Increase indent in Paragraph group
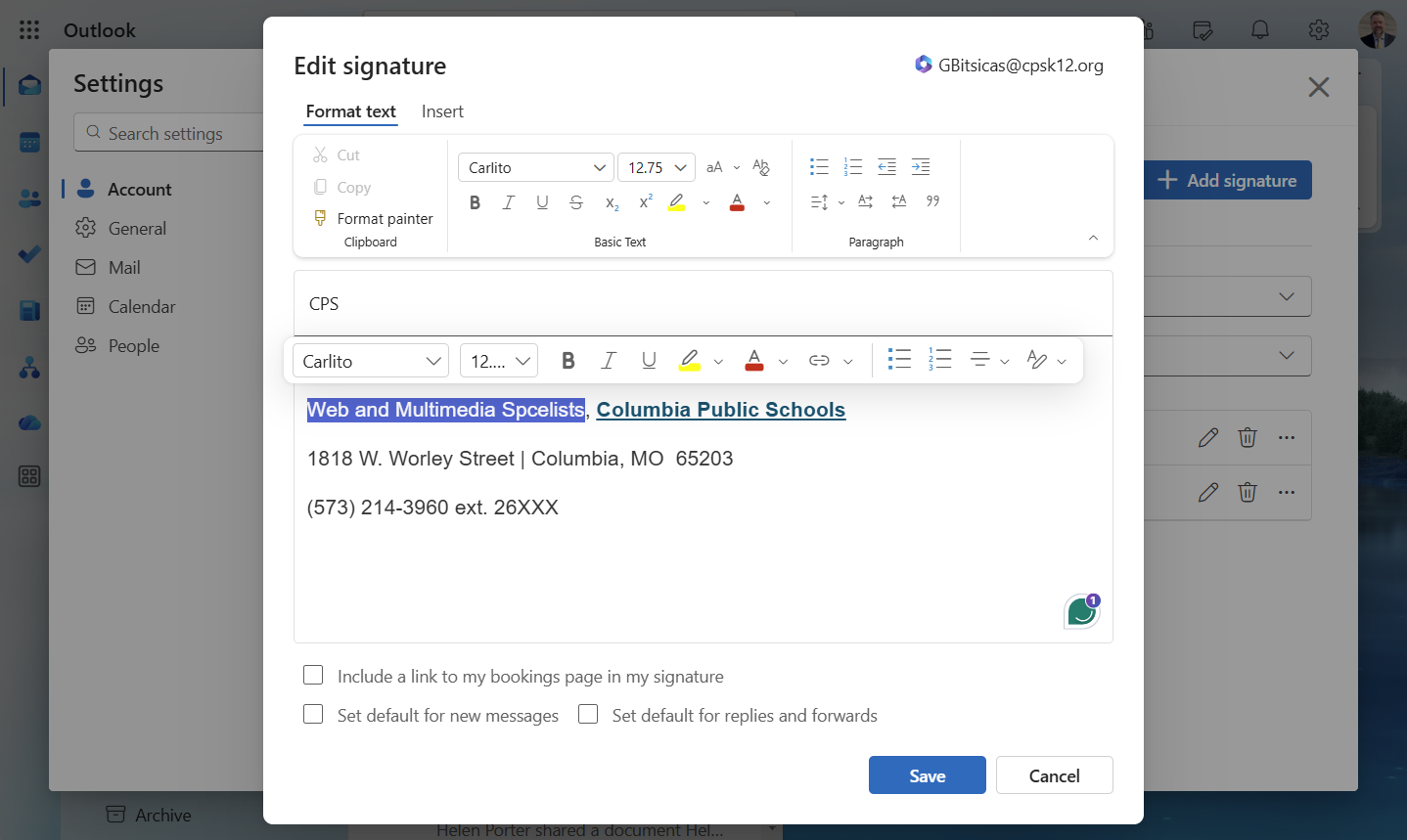The image size is (1407, 840). coord(921,167)
